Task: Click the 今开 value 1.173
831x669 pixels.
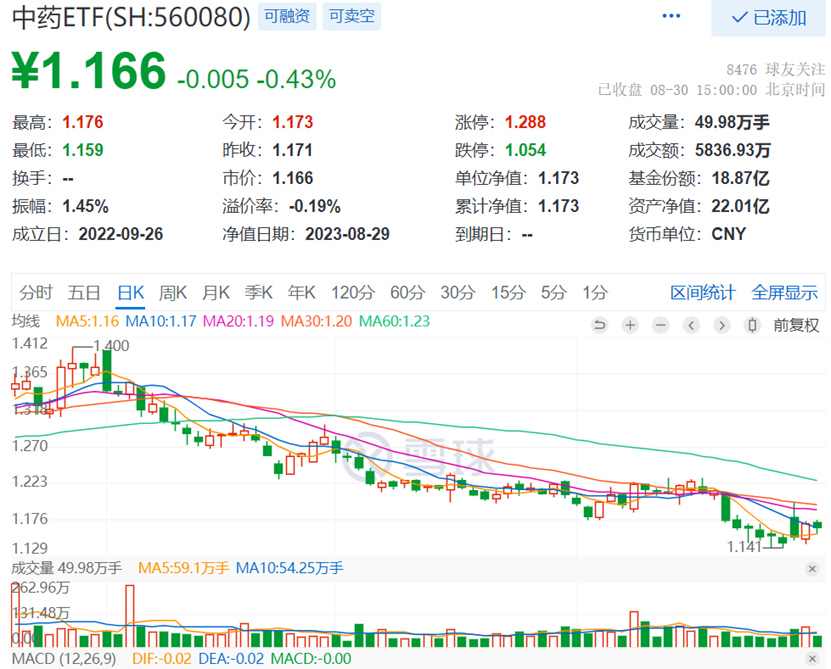Action: click(x=293, y=122)
